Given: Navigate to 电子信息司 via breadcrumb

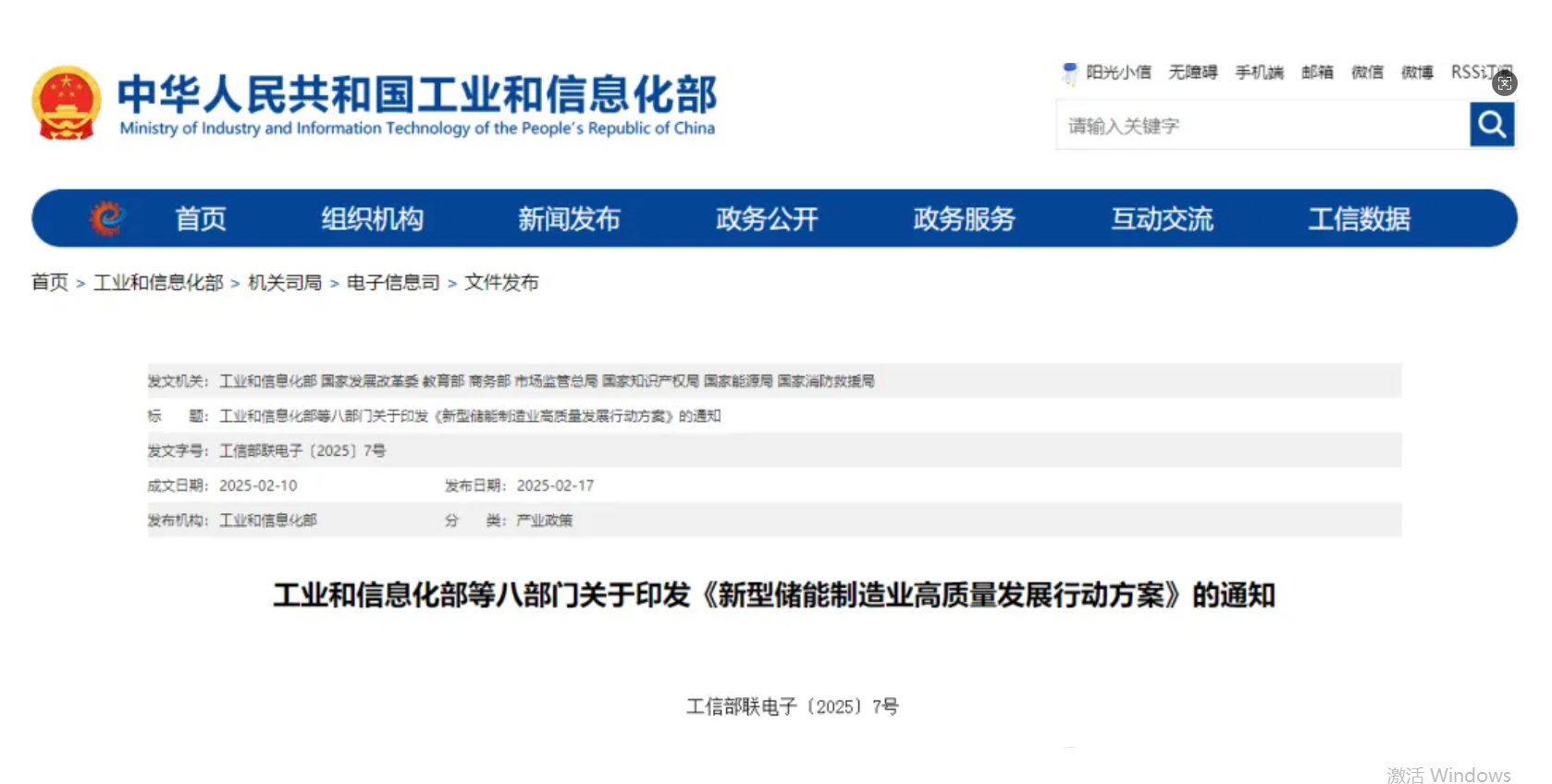Looking at the screenshot, I should [393, 283].
